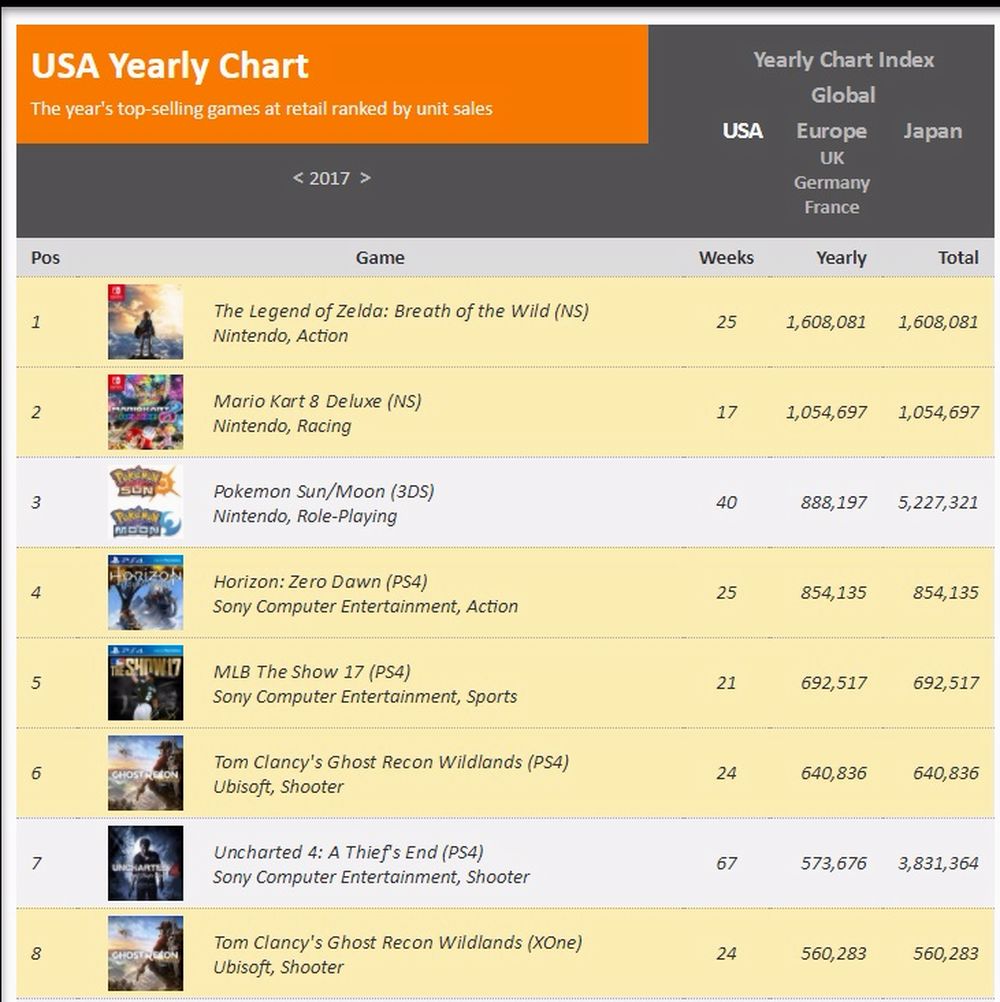Open the Japan yearly chart
Image resolution: width=1000 pixels, height=1002 pixels.
pyautogui.click(x=932, y=131)
